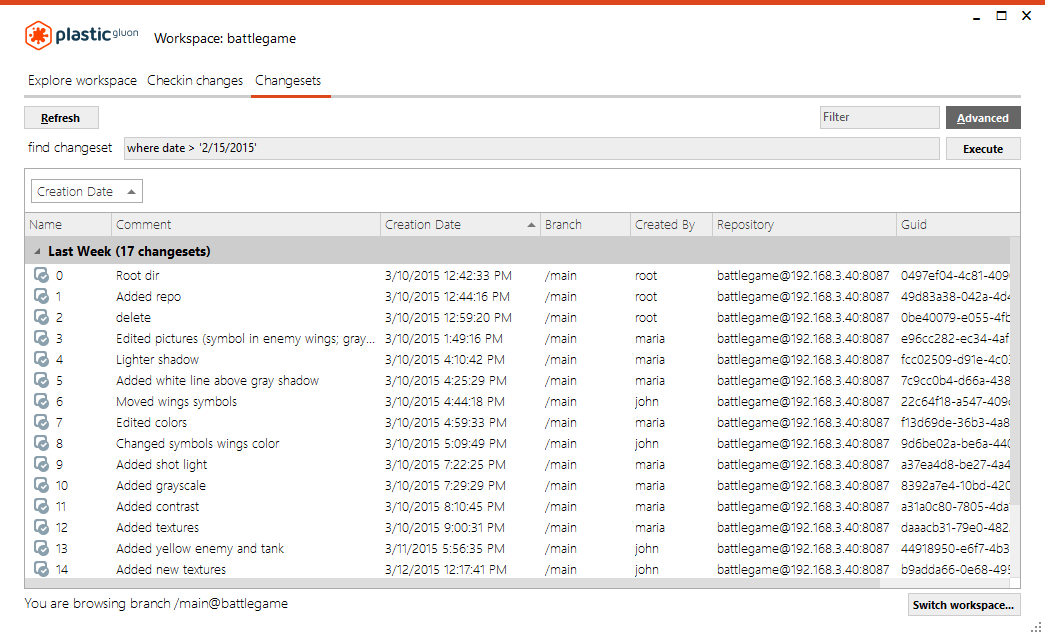Image resolution: width=1045 pixels, height=636 pixels.
Task: Sort by the Name column header
Action: point(68,225)
